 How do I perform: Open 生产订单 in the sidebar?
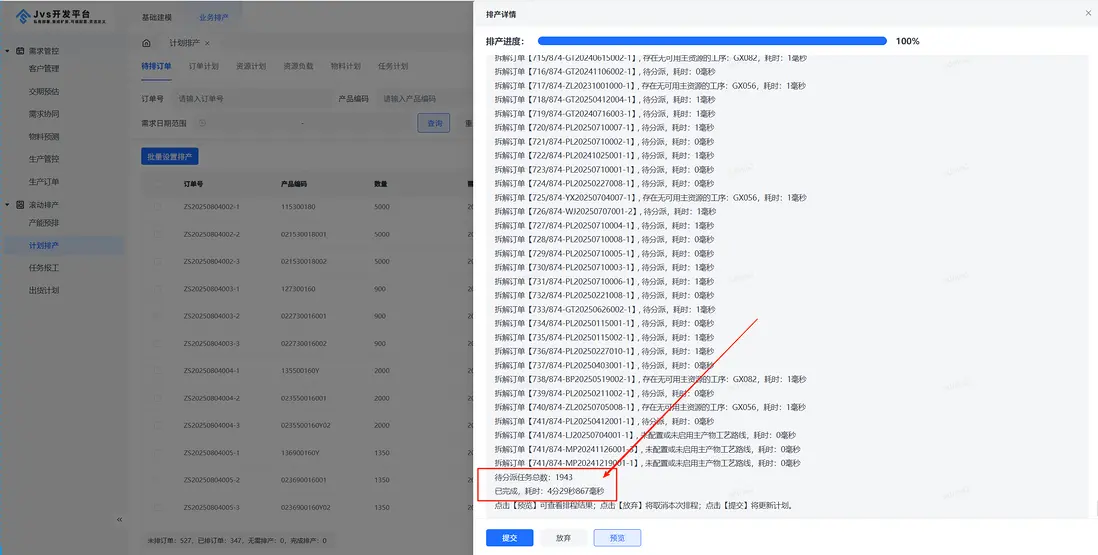pos(43,182)
